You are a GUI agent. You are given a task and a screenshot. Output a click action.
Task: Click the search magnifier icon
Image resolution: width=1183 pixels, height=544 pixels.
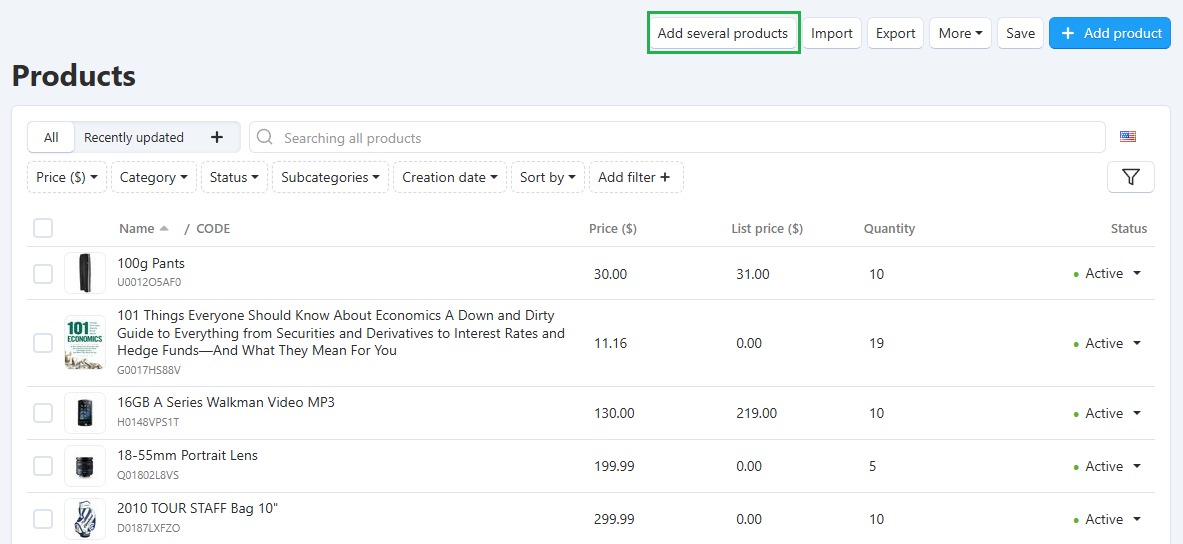pos(265,137)
